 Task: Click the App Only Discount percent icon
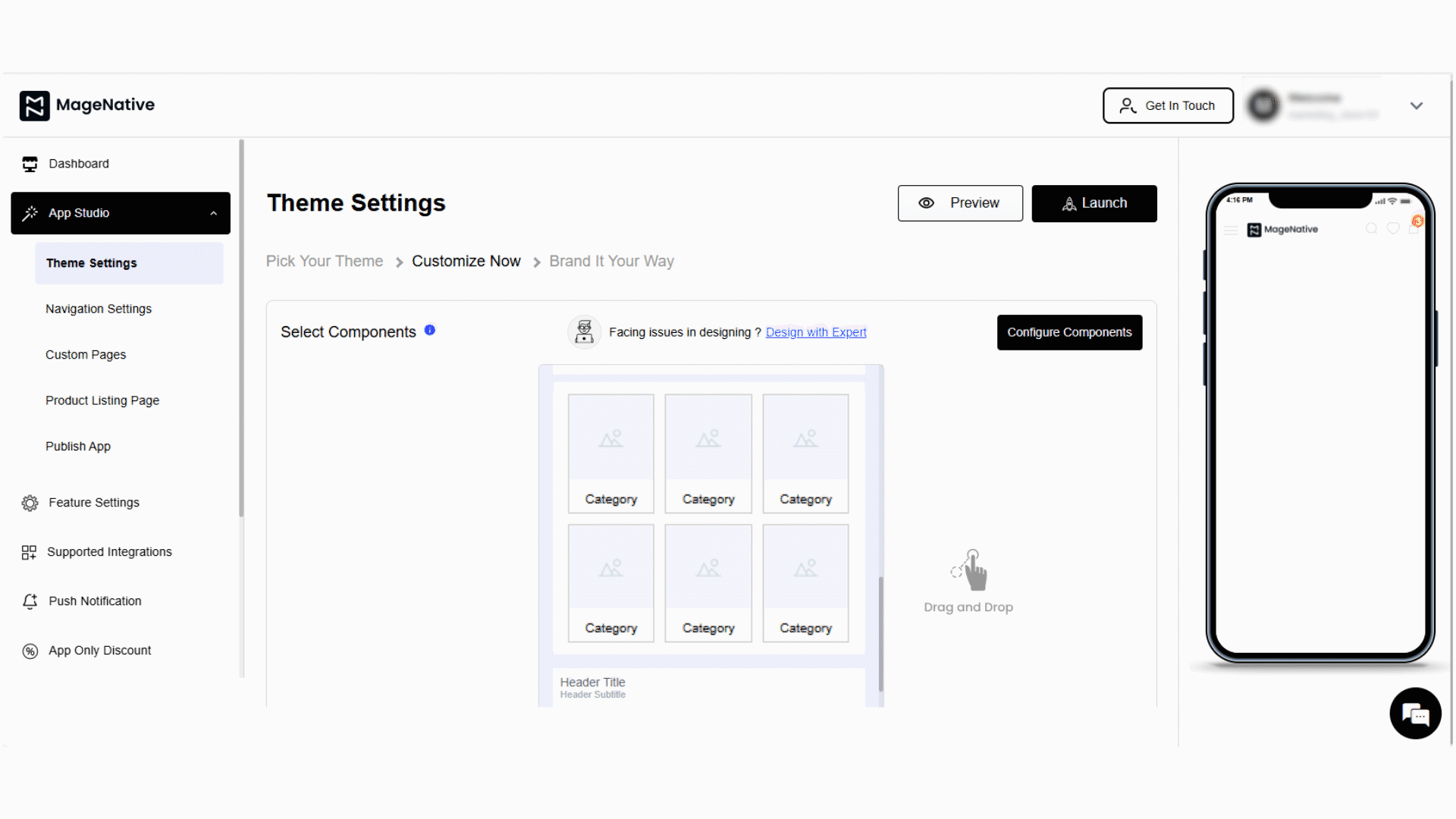30,651
